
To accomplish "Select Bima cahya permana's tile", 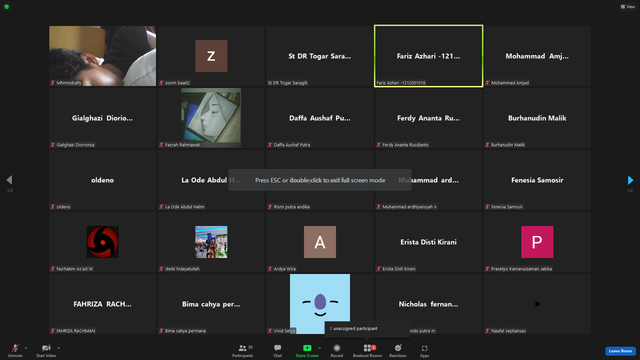I will pyautogui.click(x=211, y=304).
